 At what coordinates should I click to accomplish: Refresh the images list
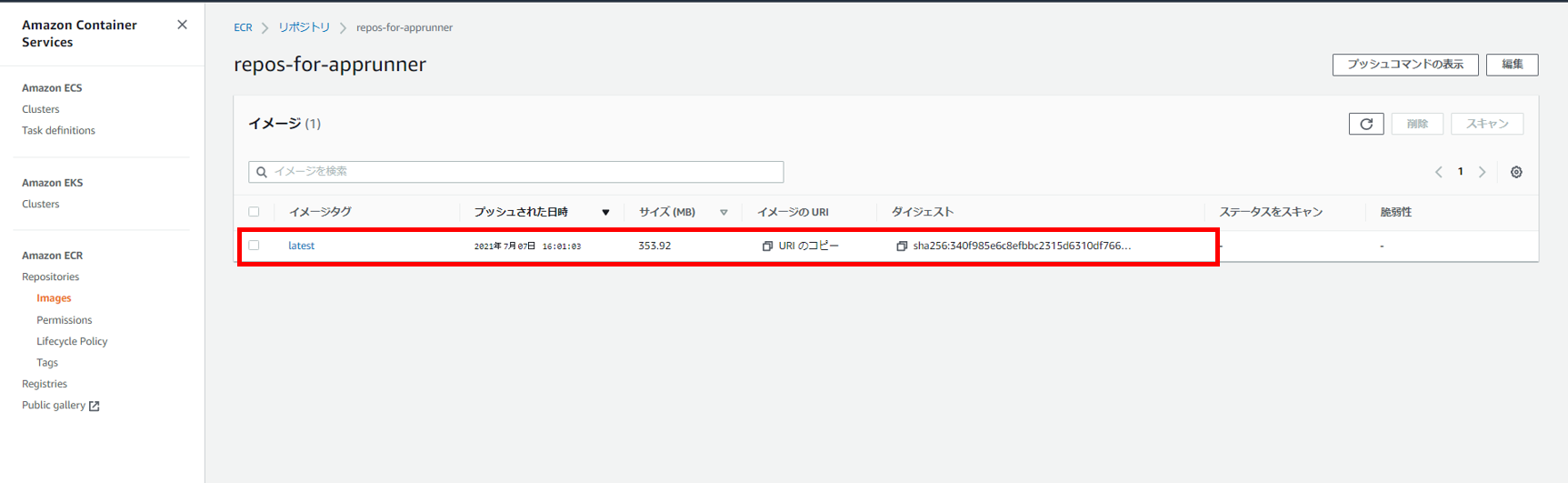coord(1365,124)
